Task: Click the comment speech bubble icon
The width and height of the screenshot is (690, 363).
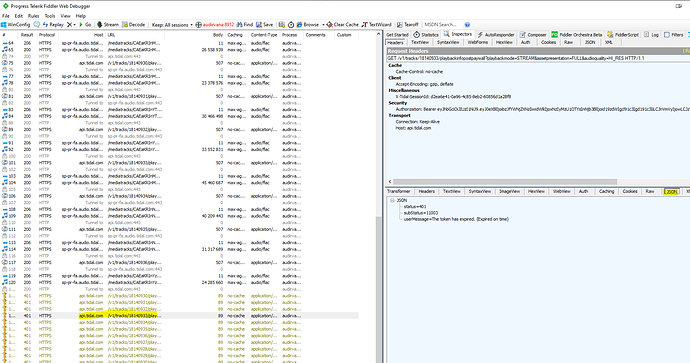Action: click(37, 25)
